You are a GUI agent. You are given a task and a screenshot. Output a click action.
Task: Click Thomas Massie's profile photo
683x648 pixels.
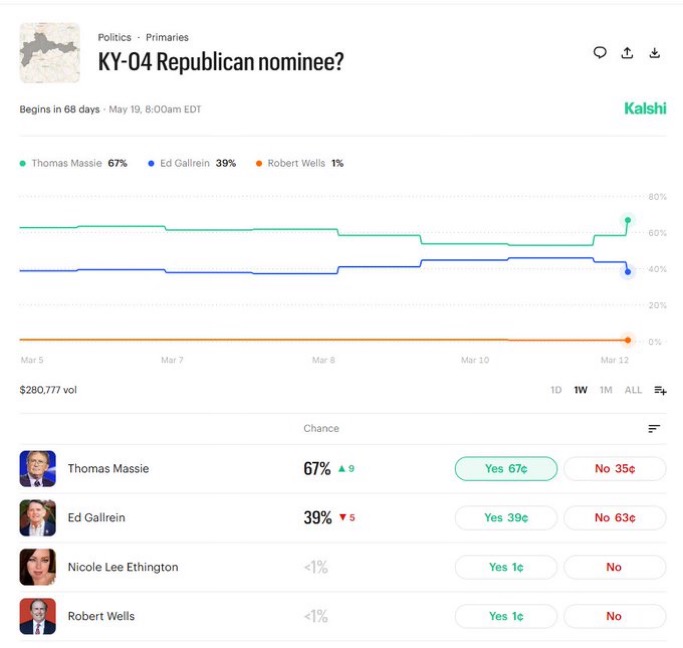pos(38,468)
